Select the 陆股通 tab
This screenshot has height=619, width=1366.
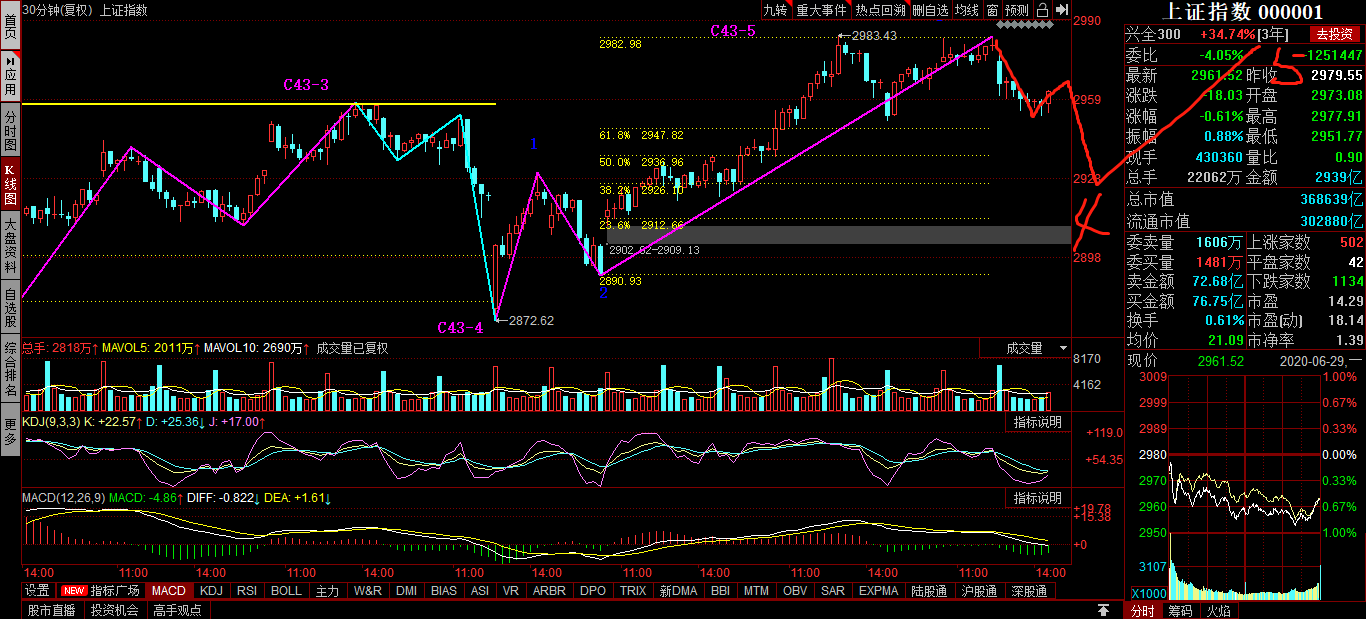pyautogui.click(x=929, y=591)
